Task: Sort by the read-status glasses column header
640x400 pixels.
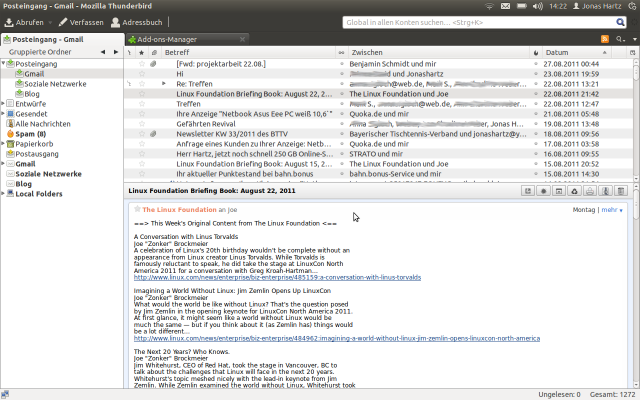Action: tap(341, 53)
